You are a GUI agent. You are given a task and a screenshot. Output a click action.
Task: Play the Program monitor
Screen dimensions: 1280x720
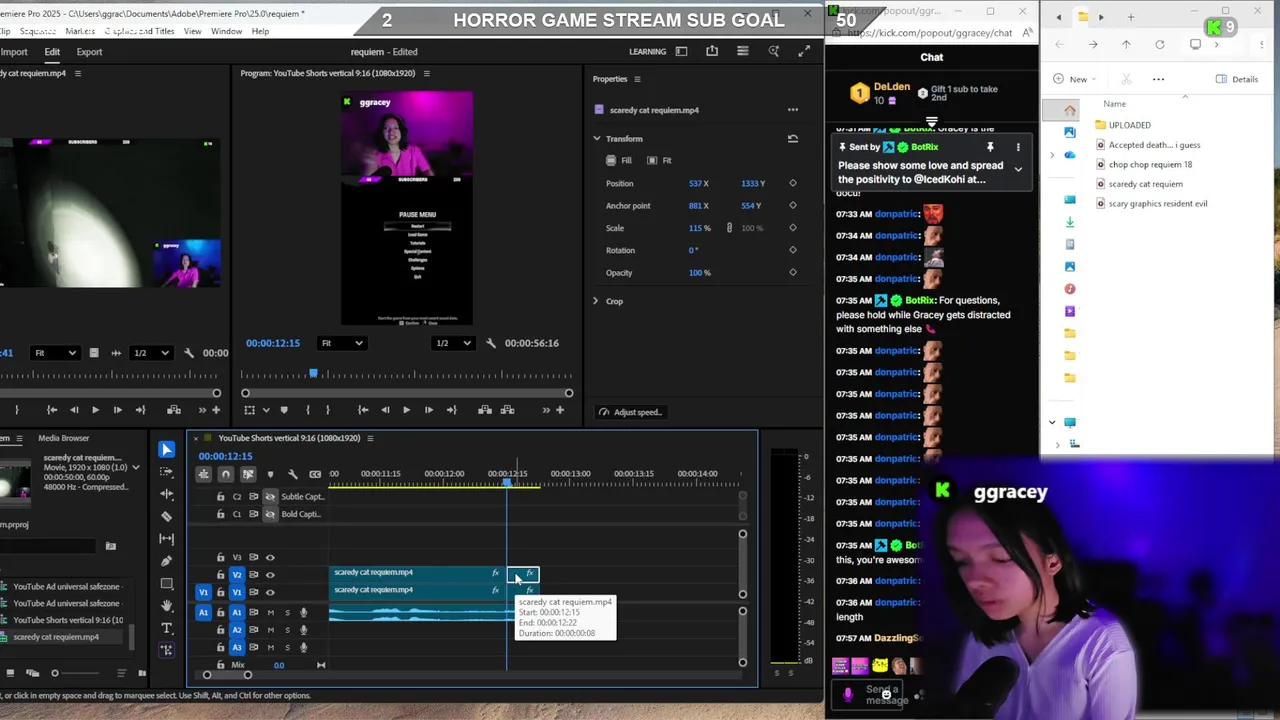406,410
